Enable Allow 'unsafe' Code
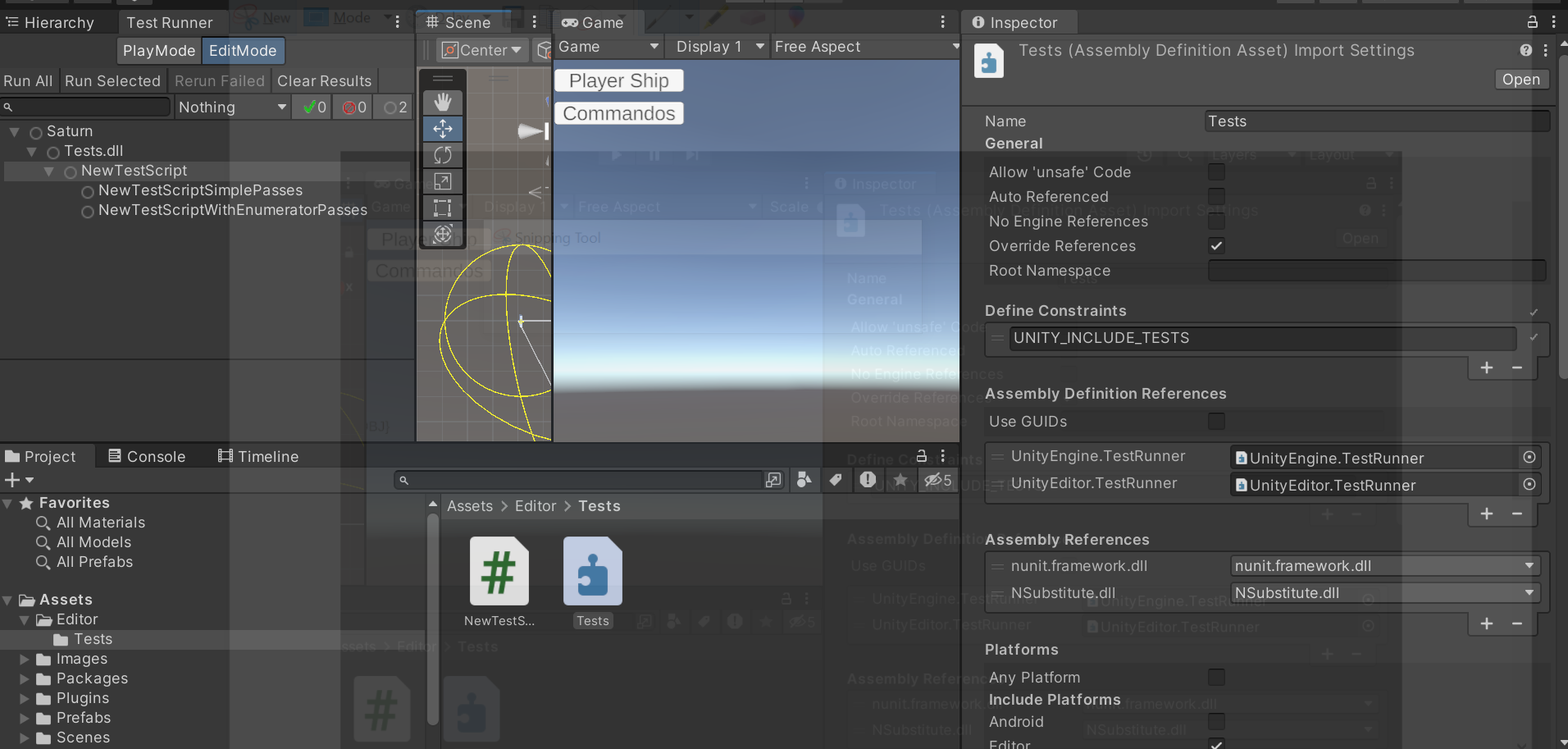Screen dimensions: 1568x749 [1216, 171]
